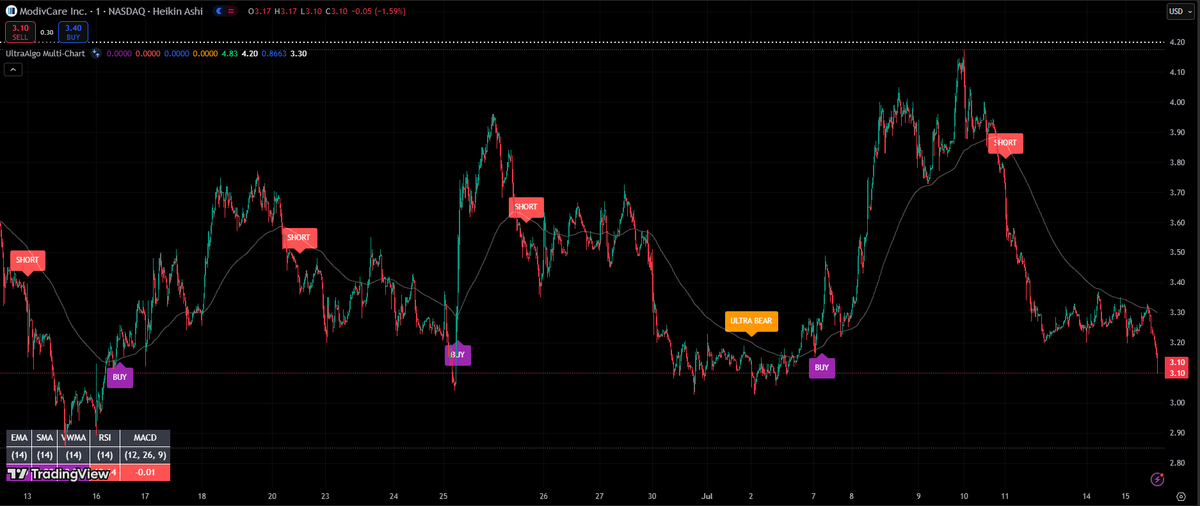Select the purple BUY label near date 7
Screen dimensions: 1200x506
tap(822, 367)
